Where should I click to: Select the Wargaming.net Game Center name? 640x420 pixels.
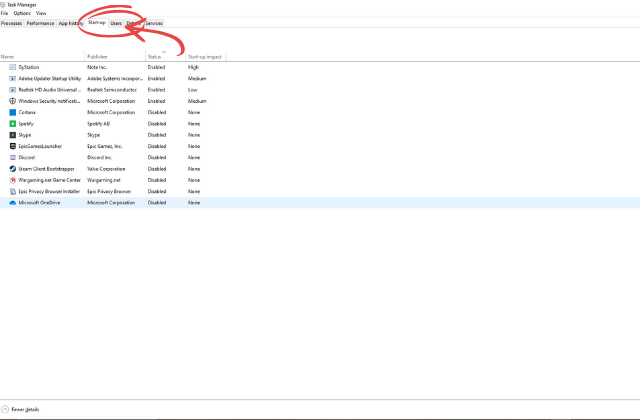coord(50,180)
